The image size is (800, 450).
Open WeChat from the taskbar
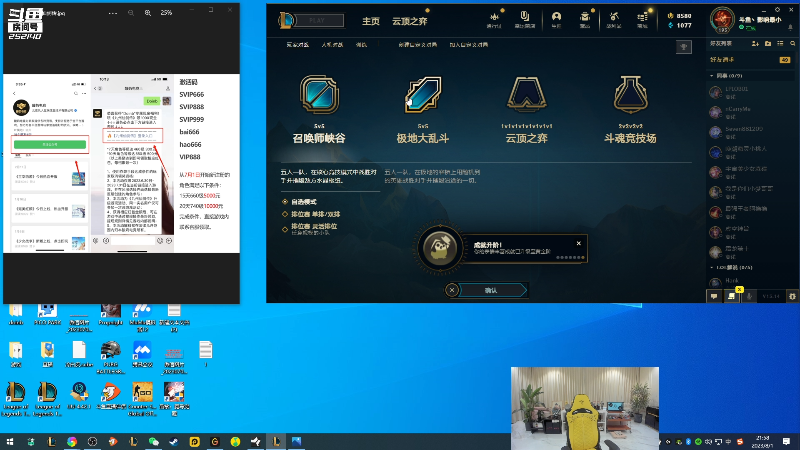tap(154, 442)
